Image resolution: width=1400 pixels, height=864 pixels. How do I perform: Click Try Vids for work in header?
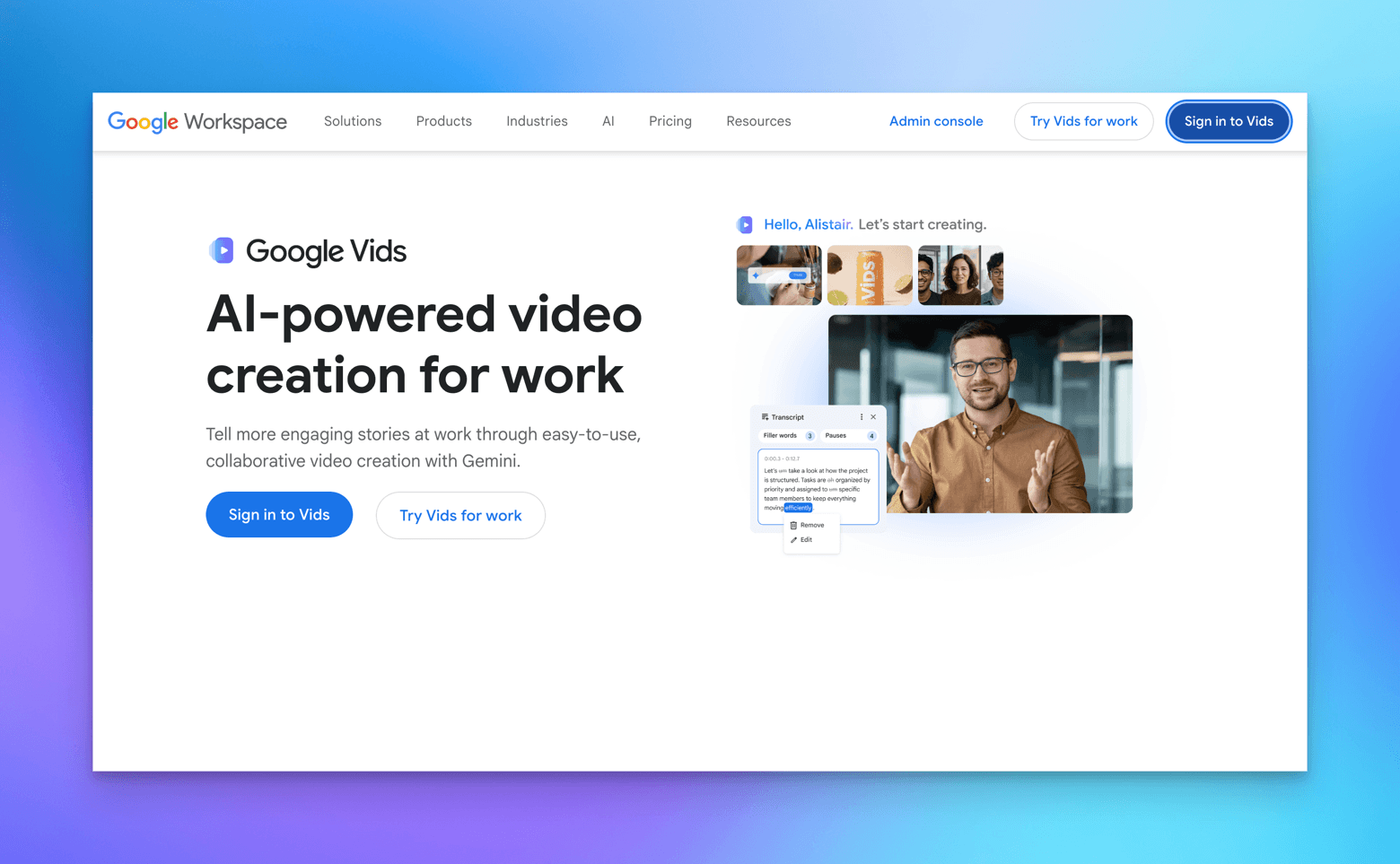[1083, 121]
